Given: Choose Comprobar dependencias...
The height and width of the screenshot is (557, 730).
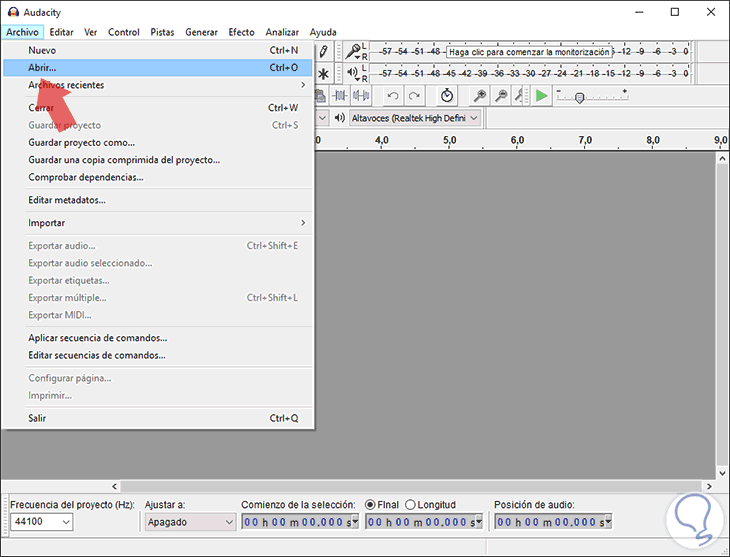Looking at the screenshot, I should (158, 177).
